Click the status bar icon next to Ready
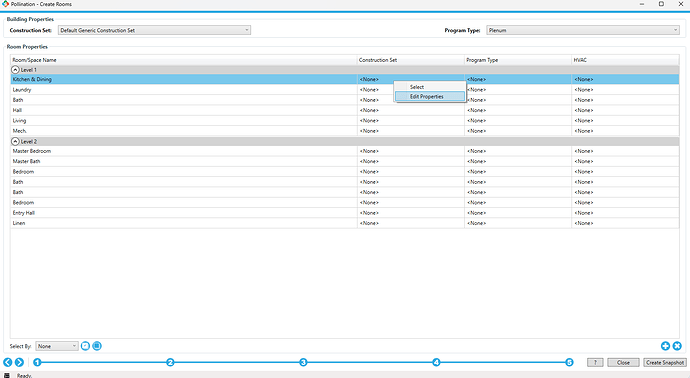690x378 pixels. pyautogui.click(x=7, y=375)
